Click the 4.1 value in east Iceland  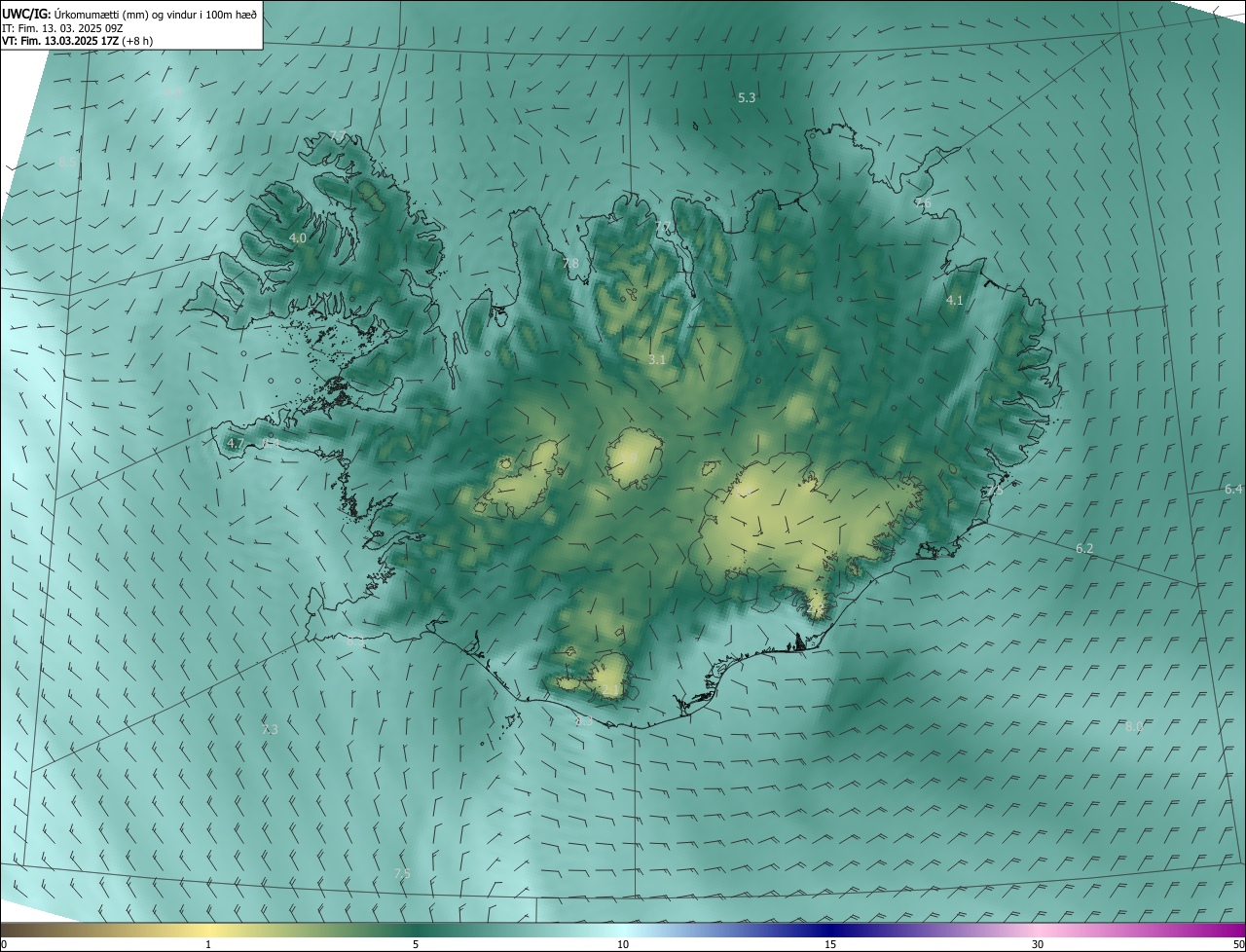[x=954, y=300]
